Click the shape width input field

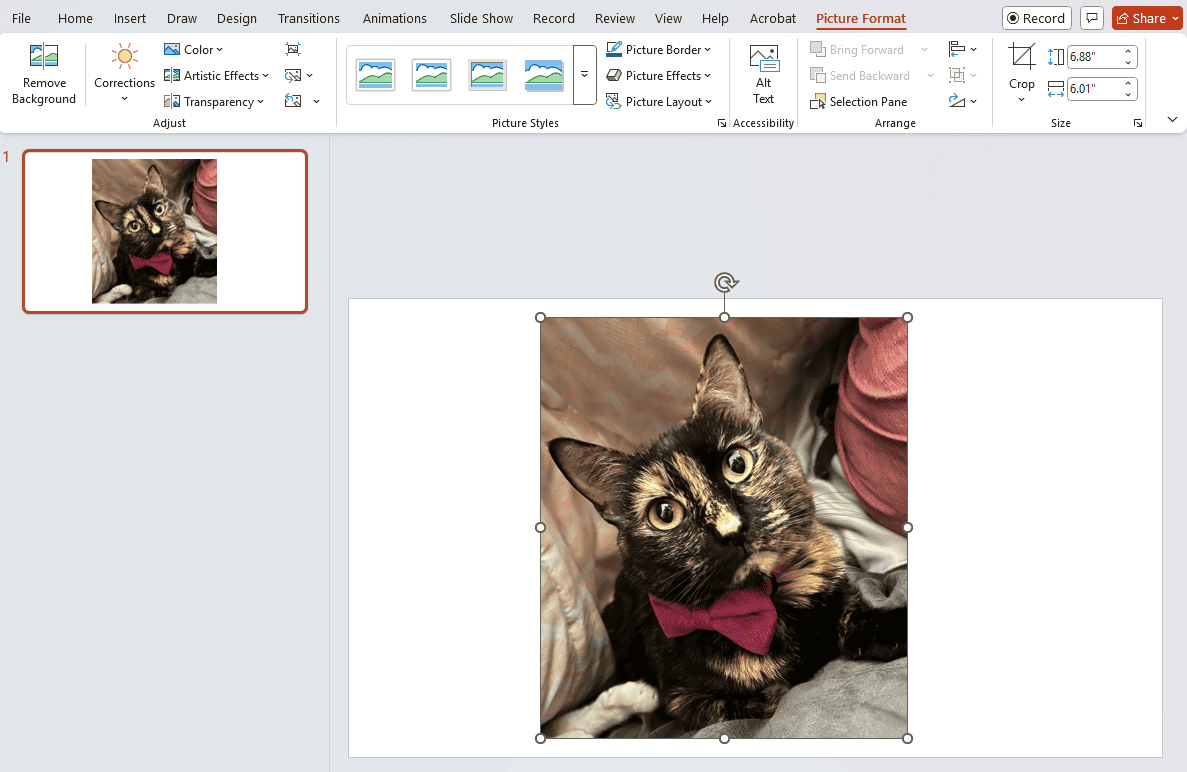1094,89
